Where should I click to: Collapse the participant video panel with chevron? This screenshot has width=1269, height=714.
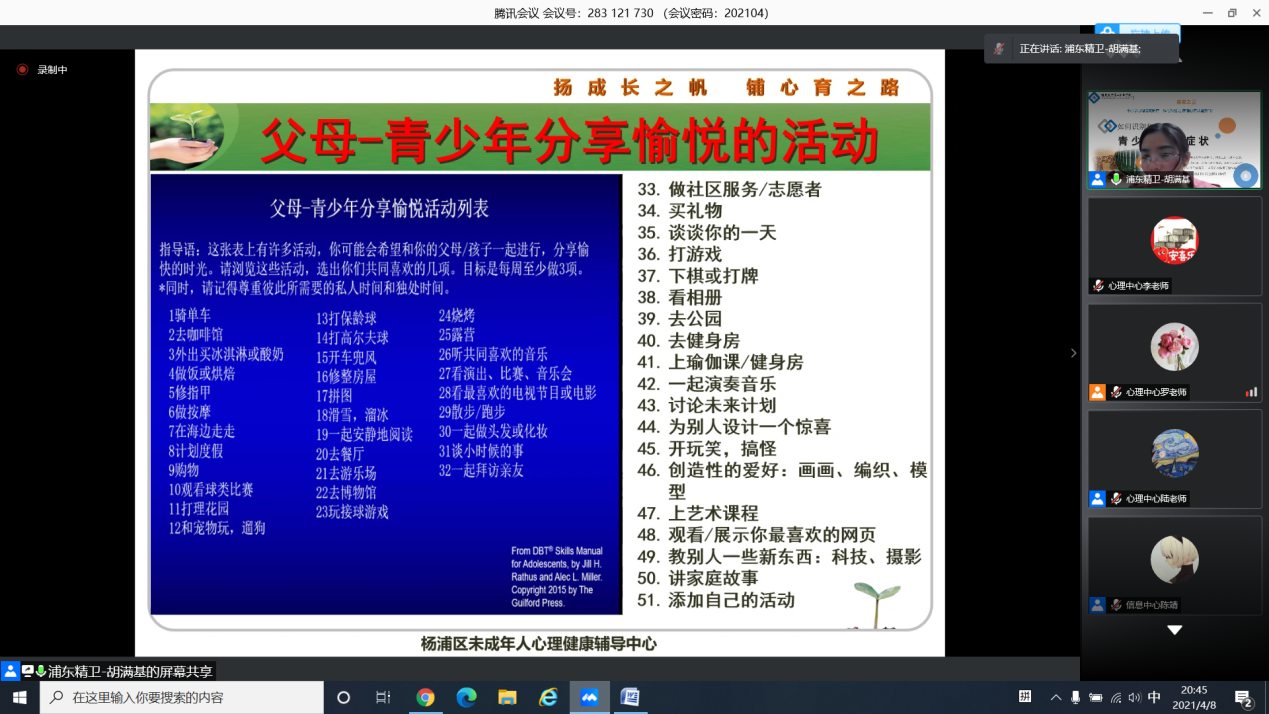pos(1073,353)
